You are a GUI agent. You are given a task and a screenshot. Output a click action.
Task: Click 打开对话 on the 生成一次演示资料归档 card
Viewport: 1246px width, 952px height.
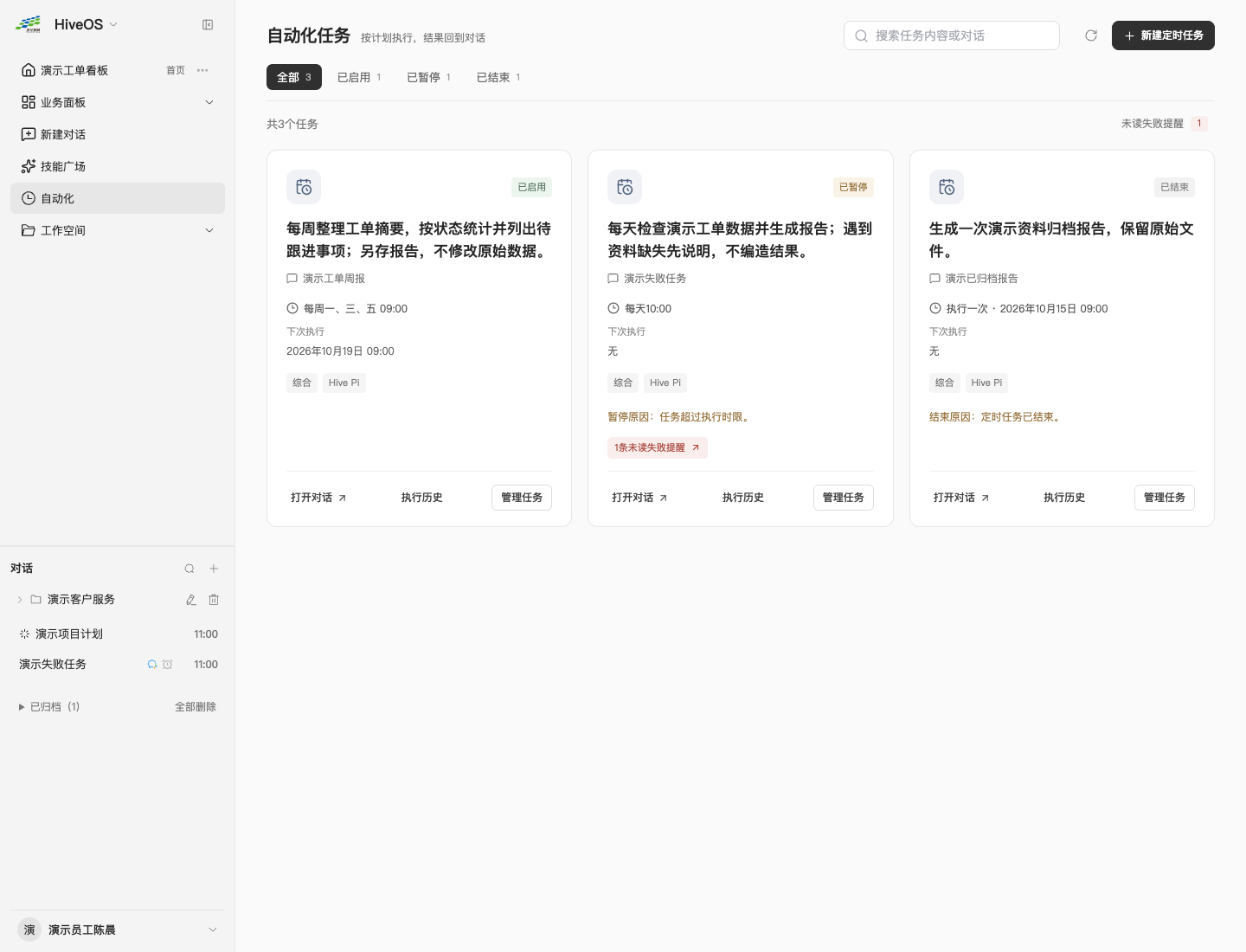(x=961, y=498)
